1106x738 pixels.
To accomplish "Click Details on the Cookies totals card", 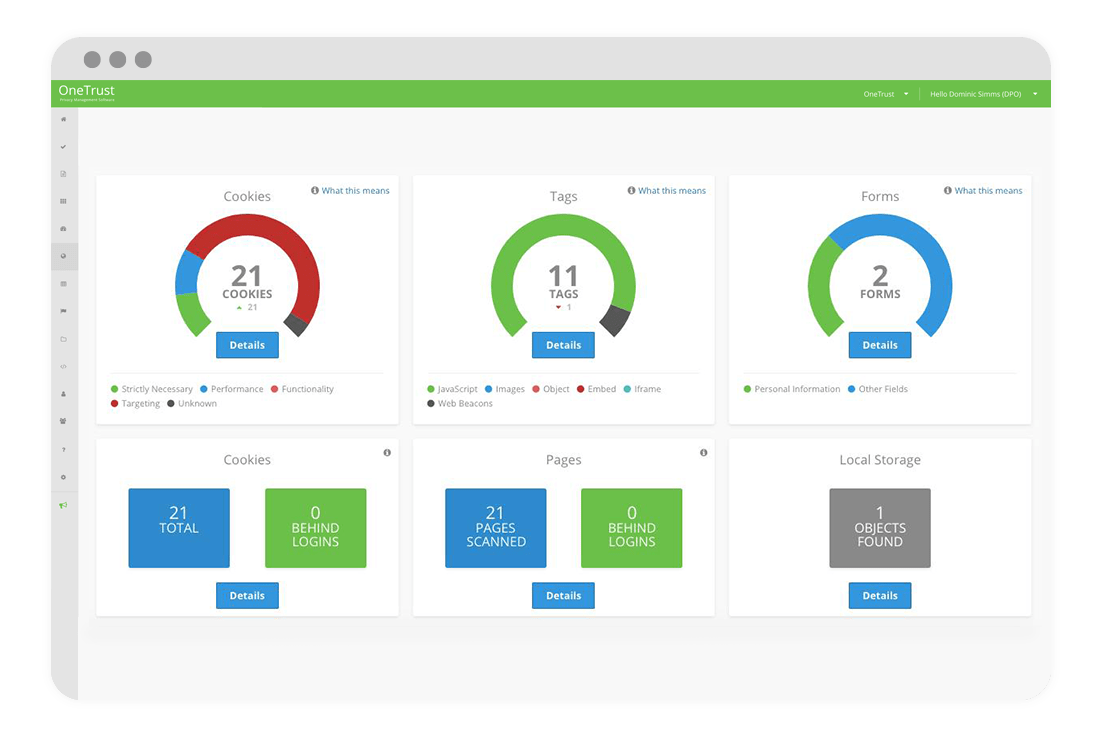I will 247,595.
